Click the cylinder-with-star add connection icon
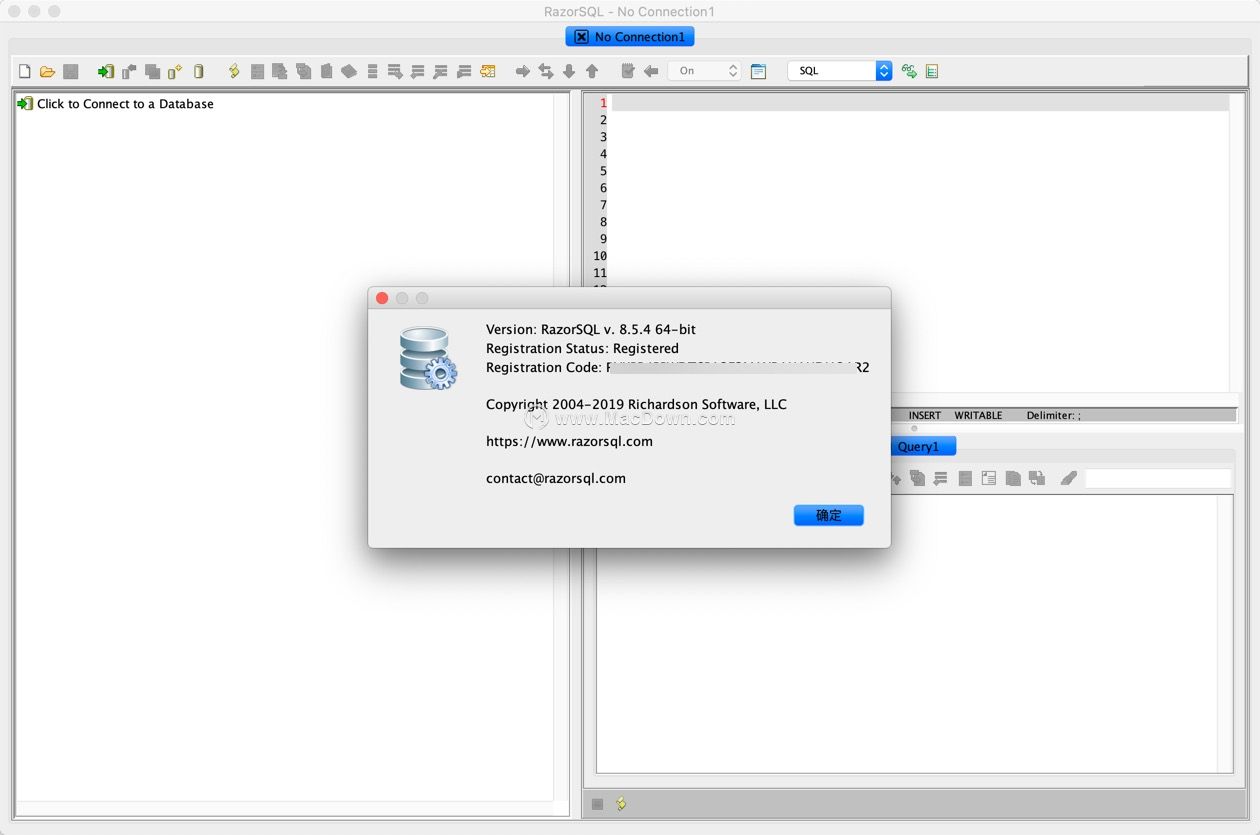The width and height of the screenshot is (1260, 835). pyautogui.click(x=175, y=71)
